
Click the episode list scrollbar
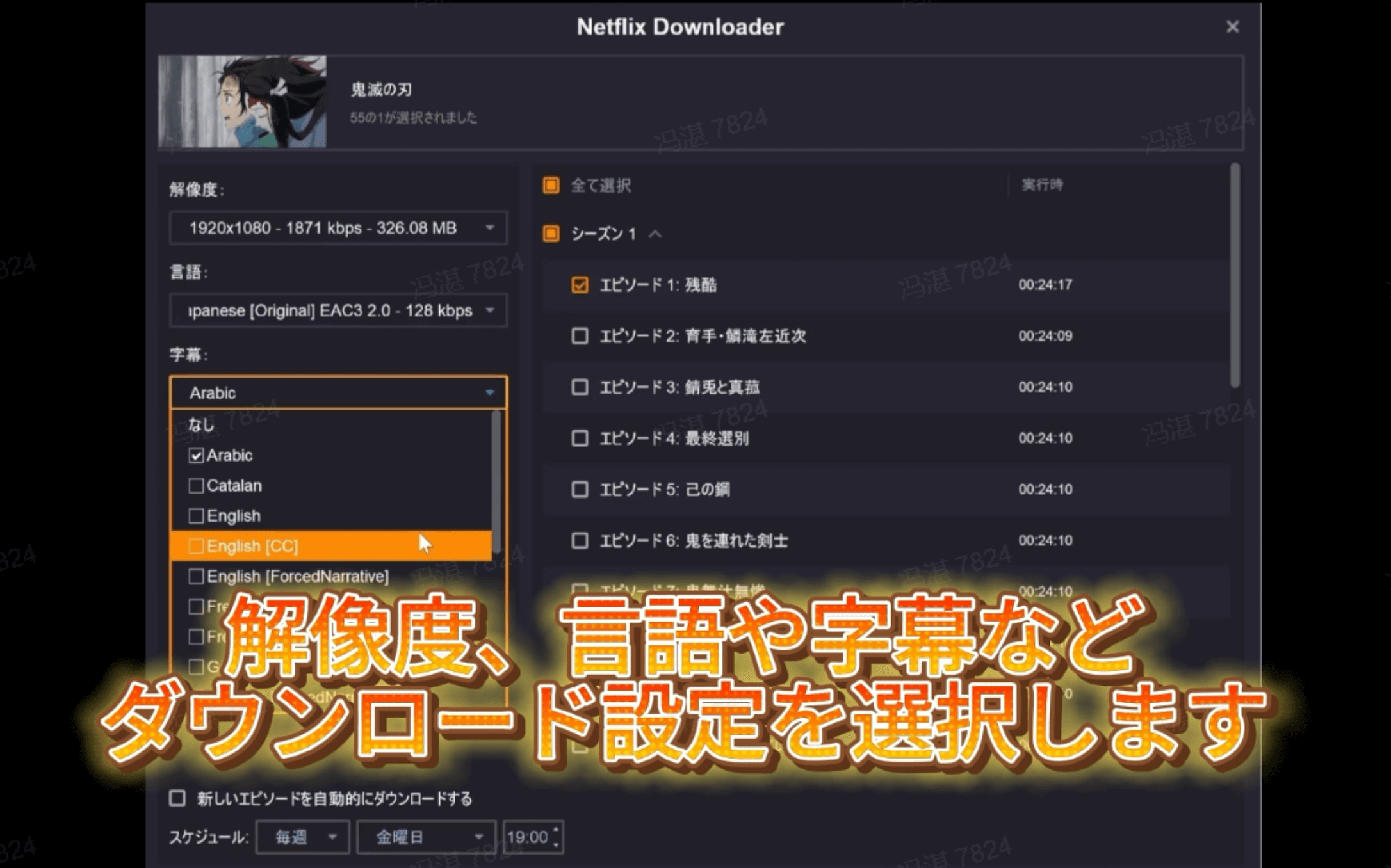click(1234, 275)
